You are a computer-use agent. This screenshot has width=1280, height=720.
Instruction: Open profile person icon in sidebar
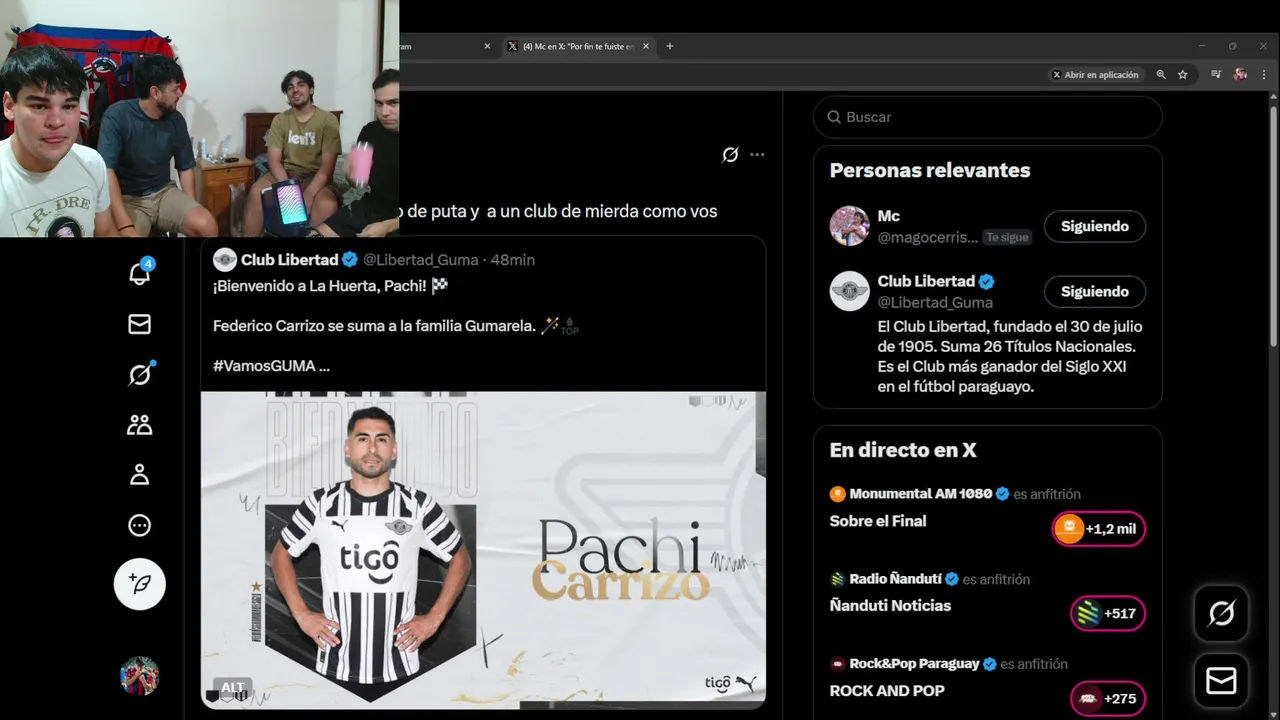[x=140, y=475]
